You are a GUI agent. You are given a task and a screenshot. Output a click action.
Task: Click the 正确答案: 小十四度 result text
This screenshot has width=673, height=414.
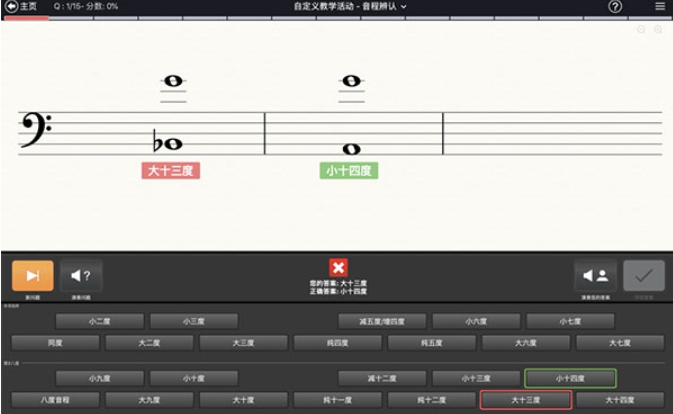point(338,291)
